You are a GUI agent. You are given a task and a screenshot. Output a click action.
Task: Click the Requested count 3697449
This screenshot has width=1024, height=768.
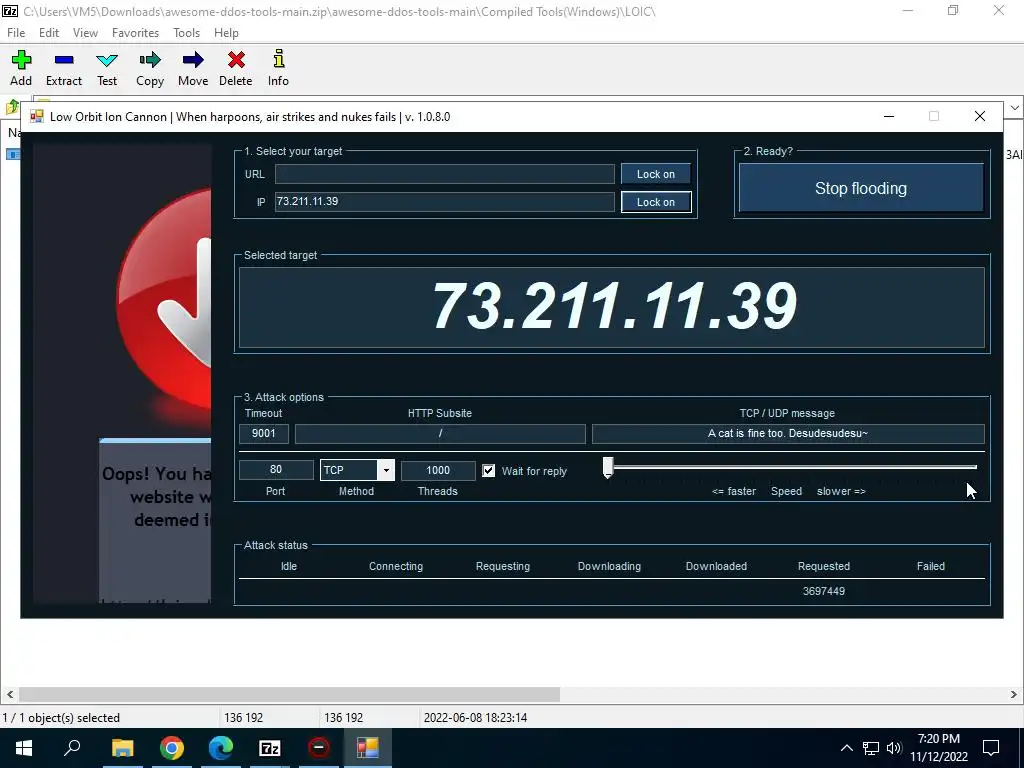[x=824, y=591]
